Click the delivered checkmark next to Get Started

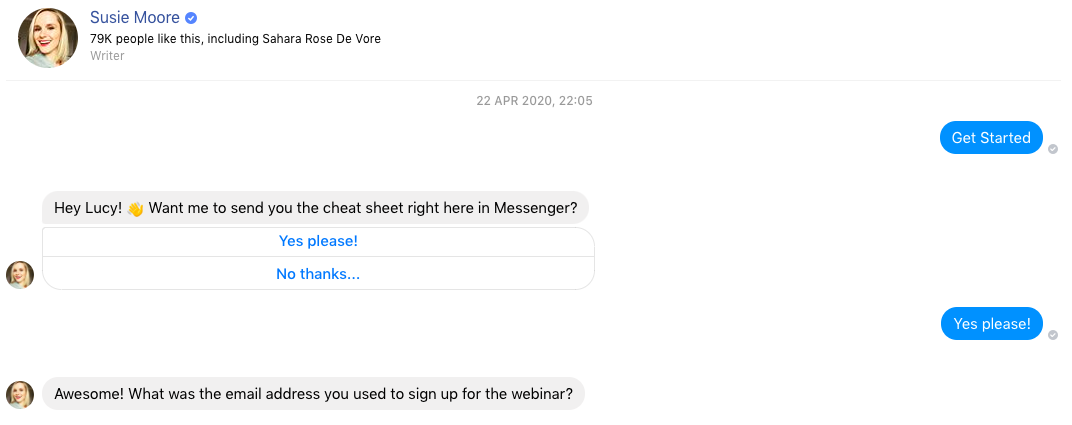pyautogui.click(x=1053, y=149)
